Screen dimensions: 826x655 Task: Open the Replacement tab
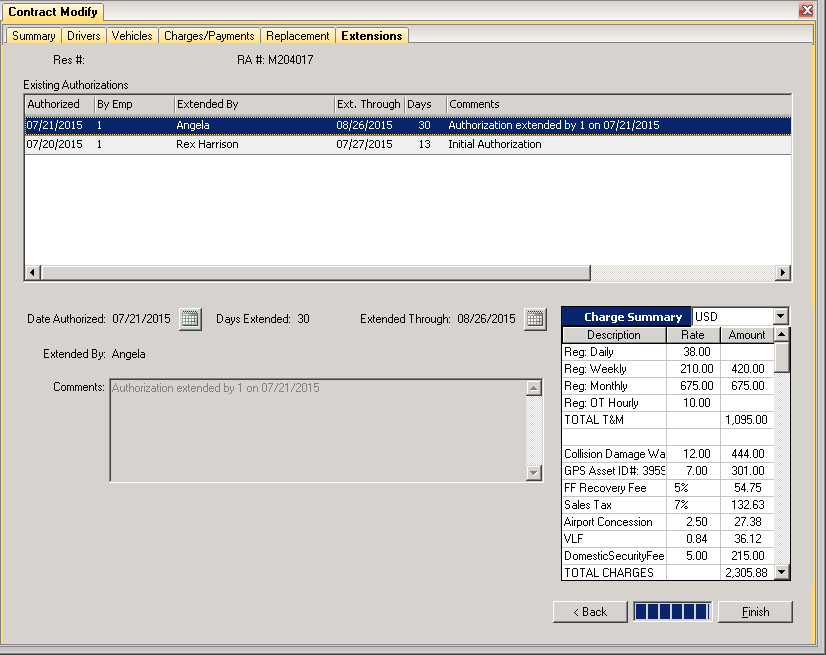click(298, 36)
